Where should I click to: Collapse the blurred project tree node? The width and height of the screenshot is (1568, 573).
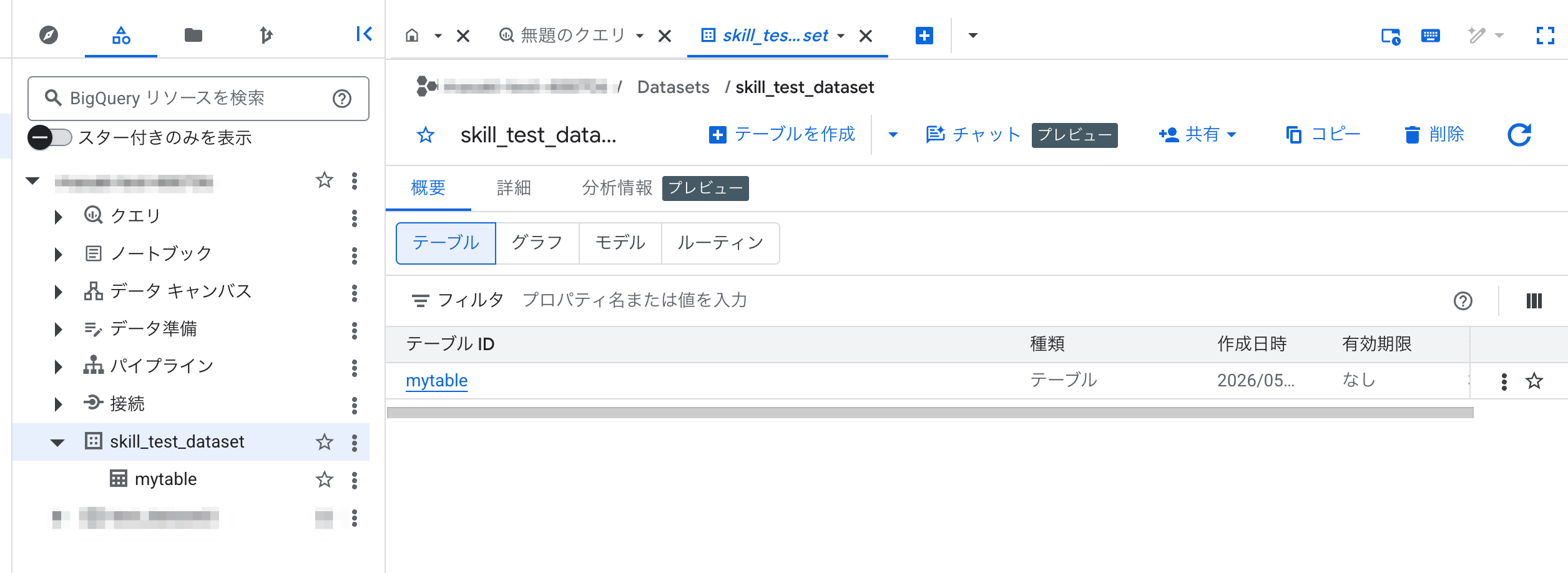pos(32,181)
